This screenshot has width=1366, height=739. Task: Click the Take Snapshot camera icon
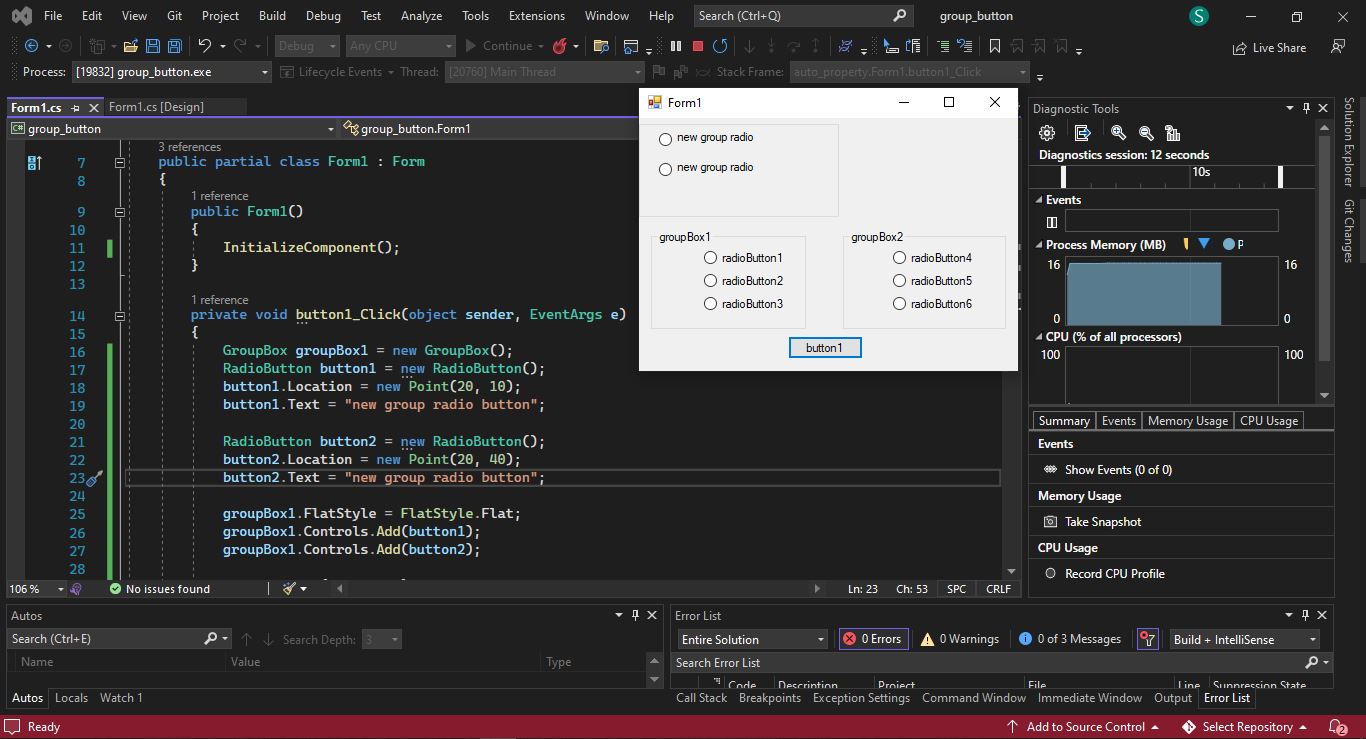click(x=1050, y=522)
